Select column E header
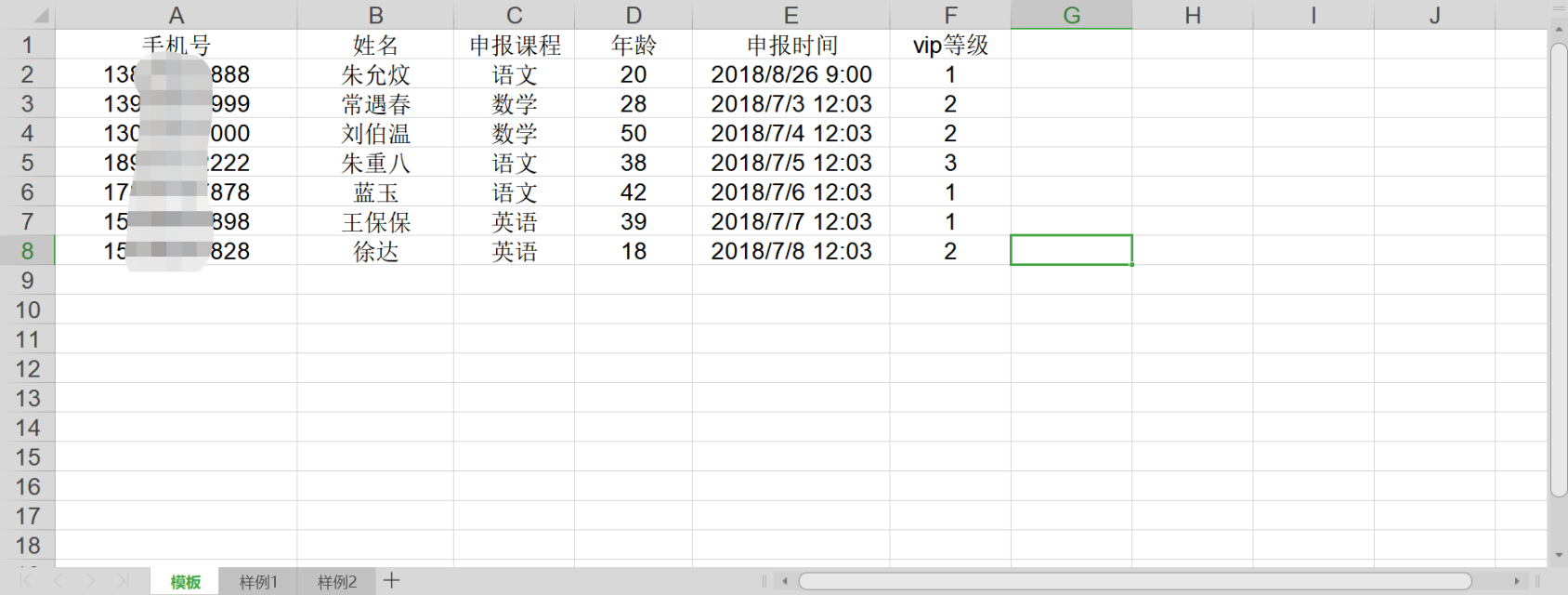The height and width of the screenshot is (595, 1568). tap(791, 15)
